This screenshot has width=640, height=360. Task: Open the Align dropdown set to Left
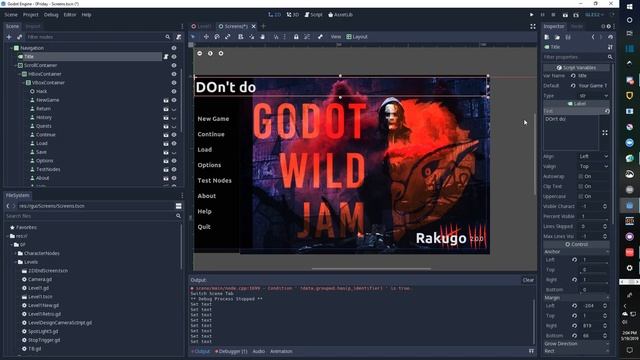(x=593, y=156)
